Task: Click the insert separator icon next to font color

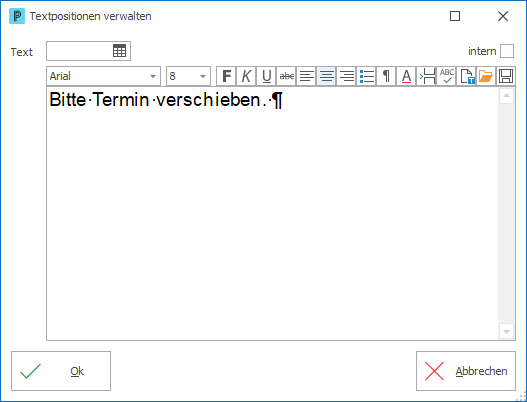Action: (426, 76)
